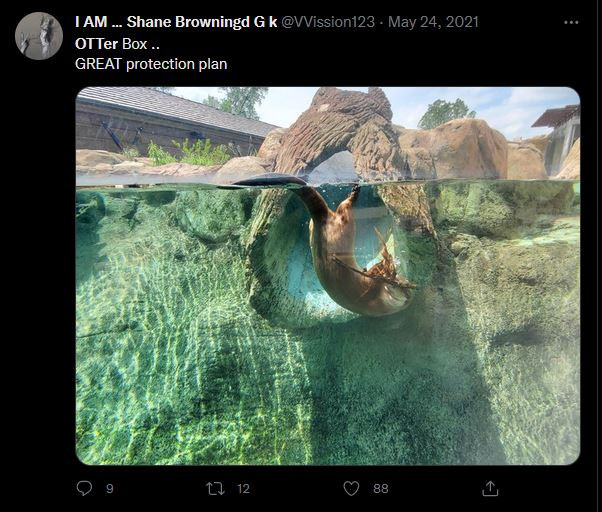Image resolution: width=602 pixels, height=512 pixels.
Task: Visit the @VVission123 handle link
Action: pyautogui.click(x=328, y=22)
